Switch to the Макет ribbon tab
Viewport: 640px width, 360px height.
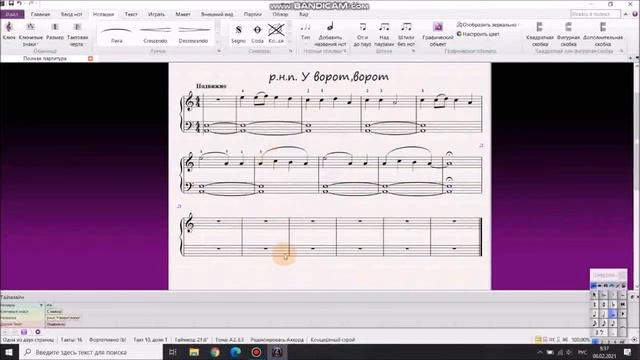(x=182, y=14)
